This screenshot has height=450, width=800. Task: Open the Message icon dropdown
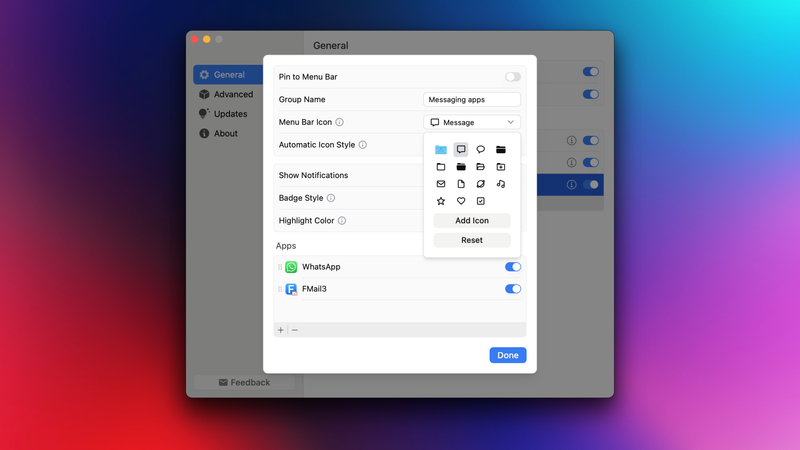(x=472, y=122)
